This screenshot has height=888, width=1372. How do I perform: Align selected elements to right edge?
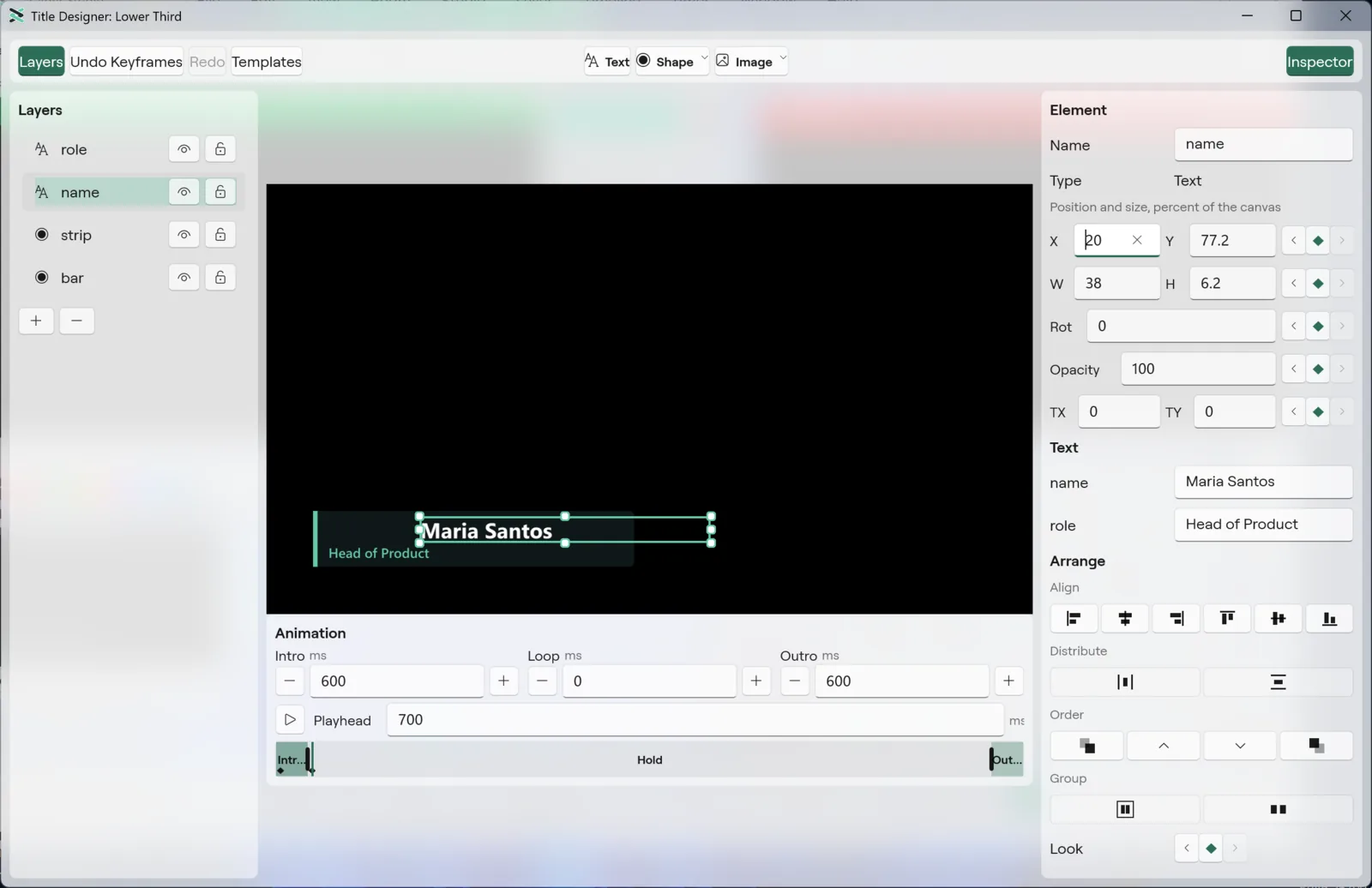pos(1176,618)
